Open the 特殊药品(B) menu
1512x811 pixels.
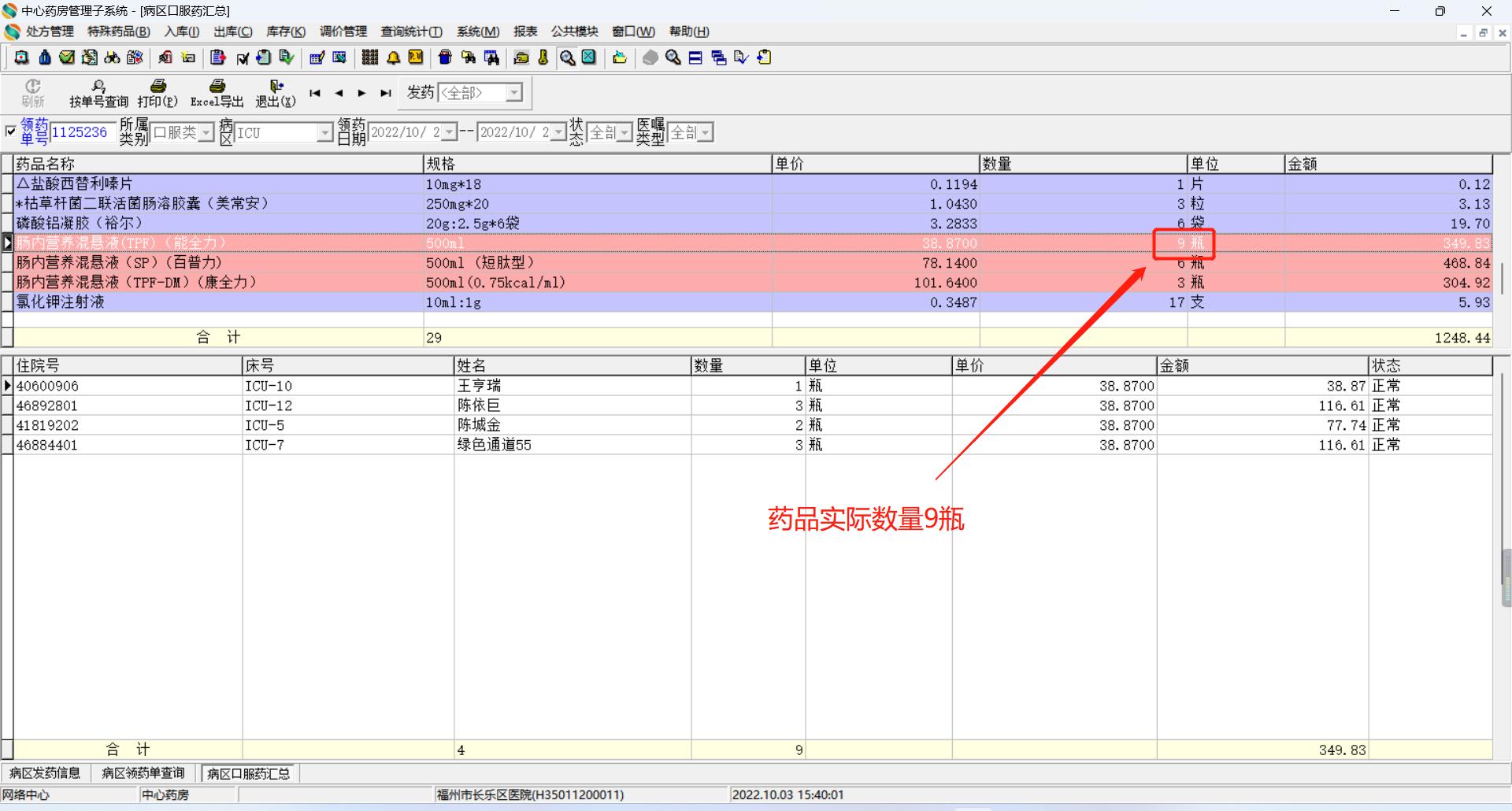point(119,31)
